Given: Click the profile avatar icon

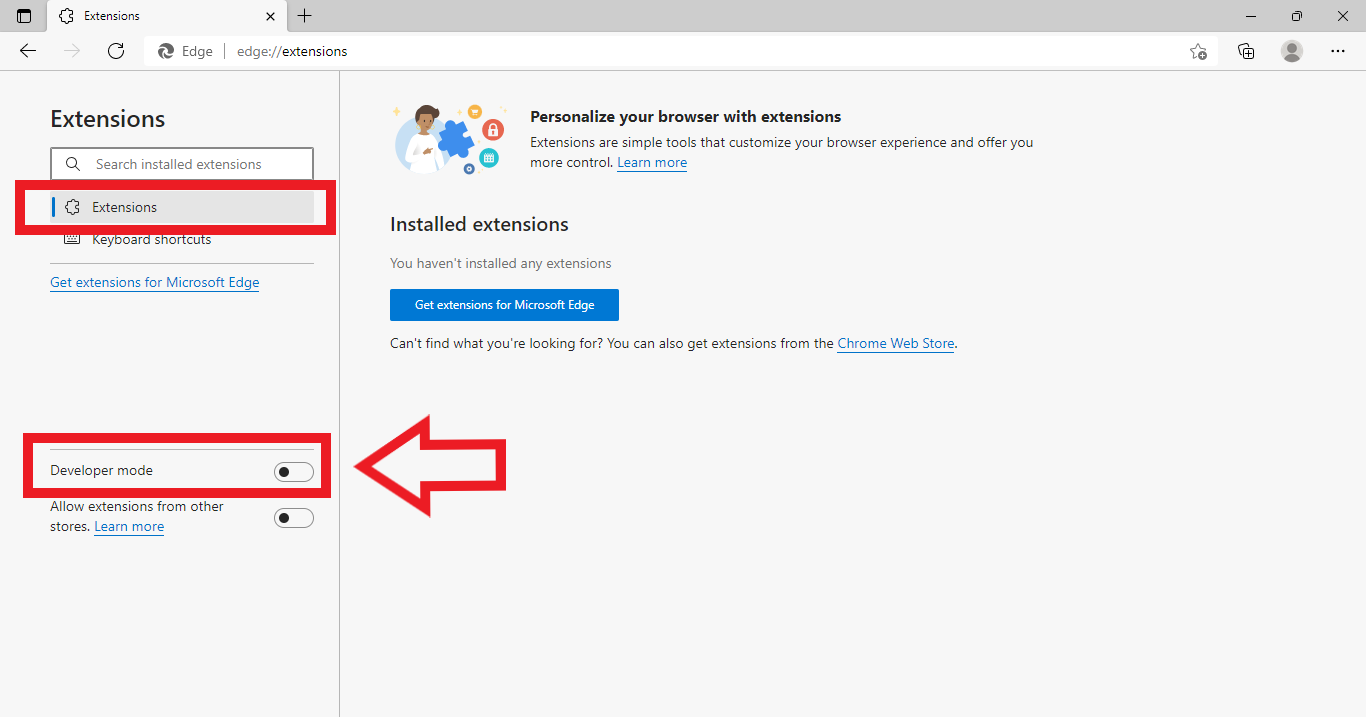Looking at the screenshot, I should point(1291,51).
